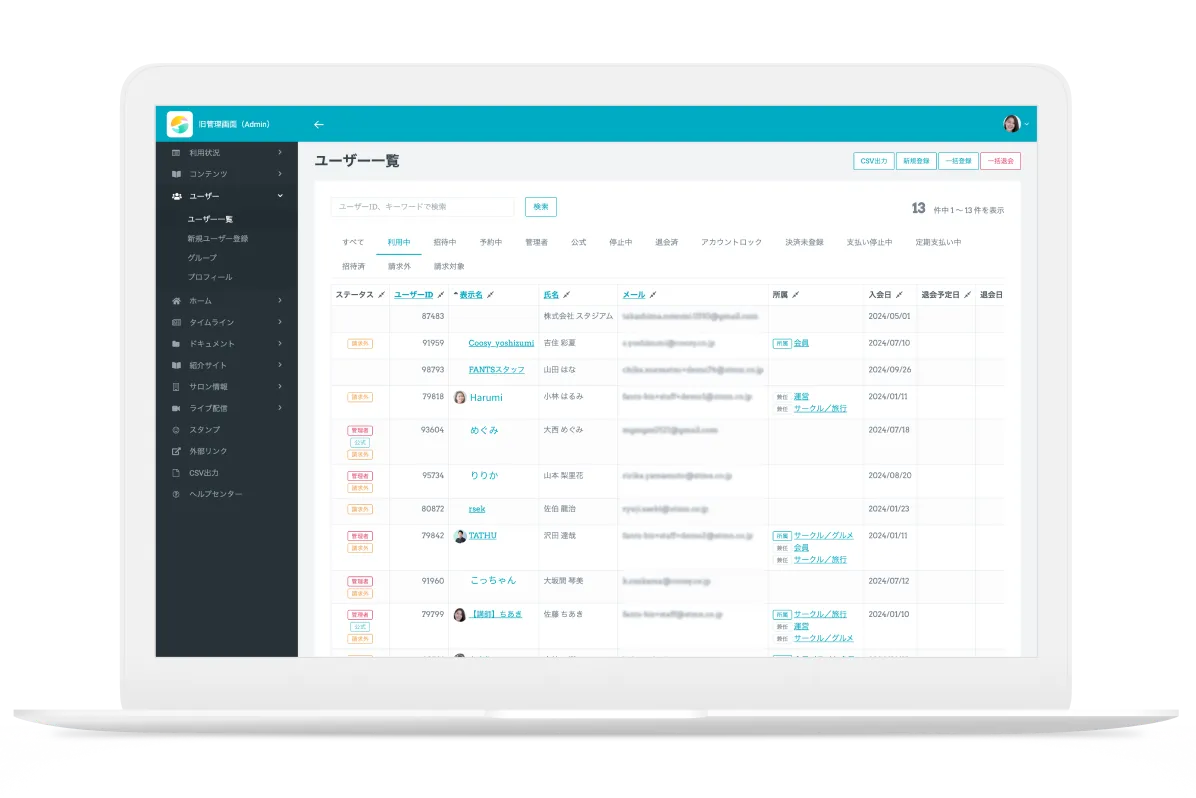Image resolution: width=1196 pixels, height=798 pixels.
Task: Click the pin icon beside 所属 column
Action: coord(796,294)
